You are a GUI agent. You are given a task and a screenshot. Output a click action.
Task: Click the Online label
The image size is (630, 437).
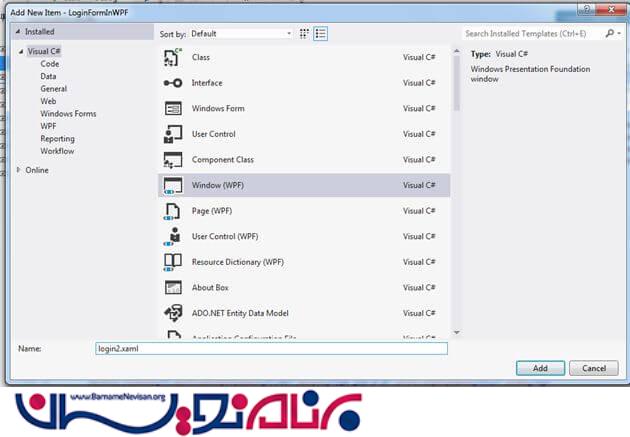coord(37,170)
